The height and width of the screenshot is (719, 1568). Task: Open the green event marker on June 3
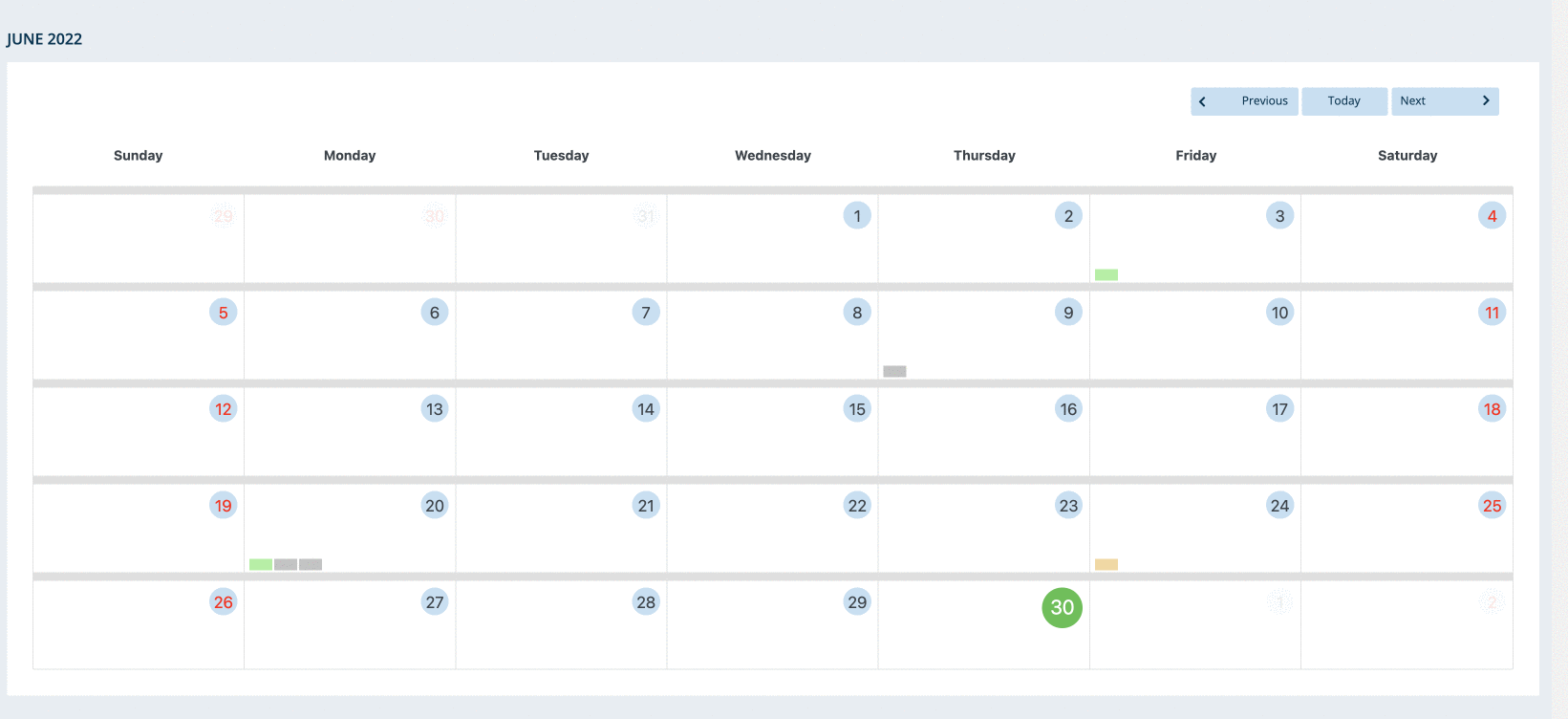(x=1106, y=274)
